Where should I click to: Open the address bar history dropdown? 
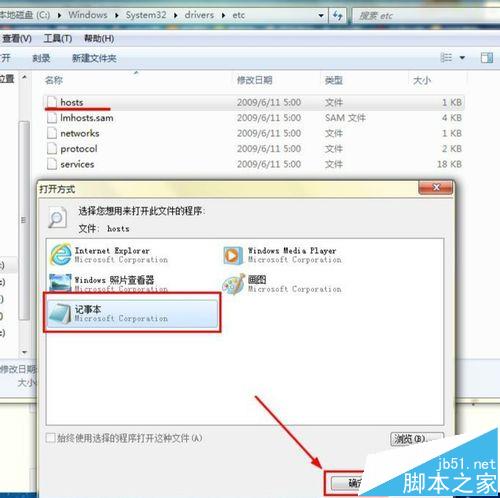click(321, 15)
